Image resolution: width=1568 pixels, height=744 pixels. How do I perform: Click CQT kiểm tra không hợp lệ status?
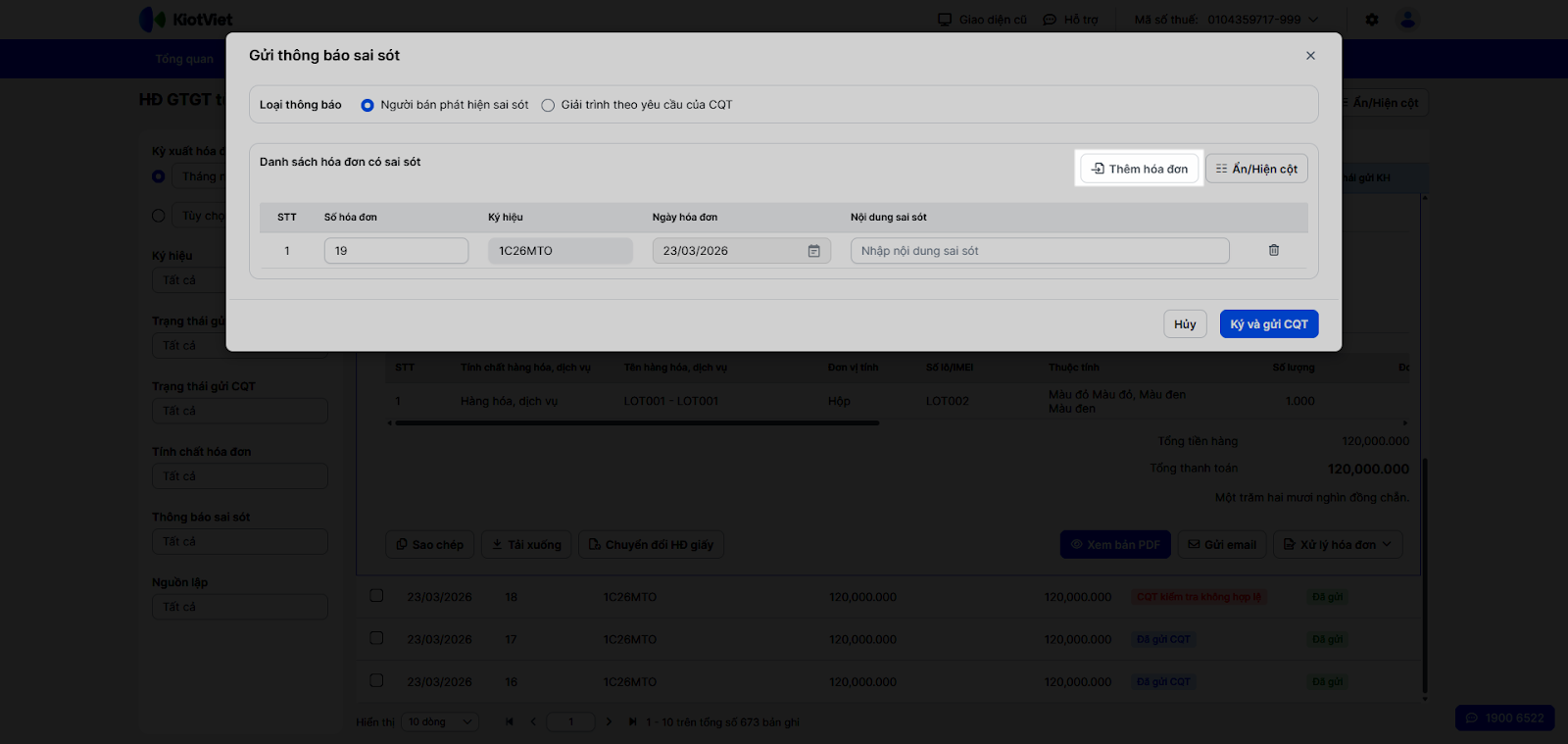click(1200, 597)
